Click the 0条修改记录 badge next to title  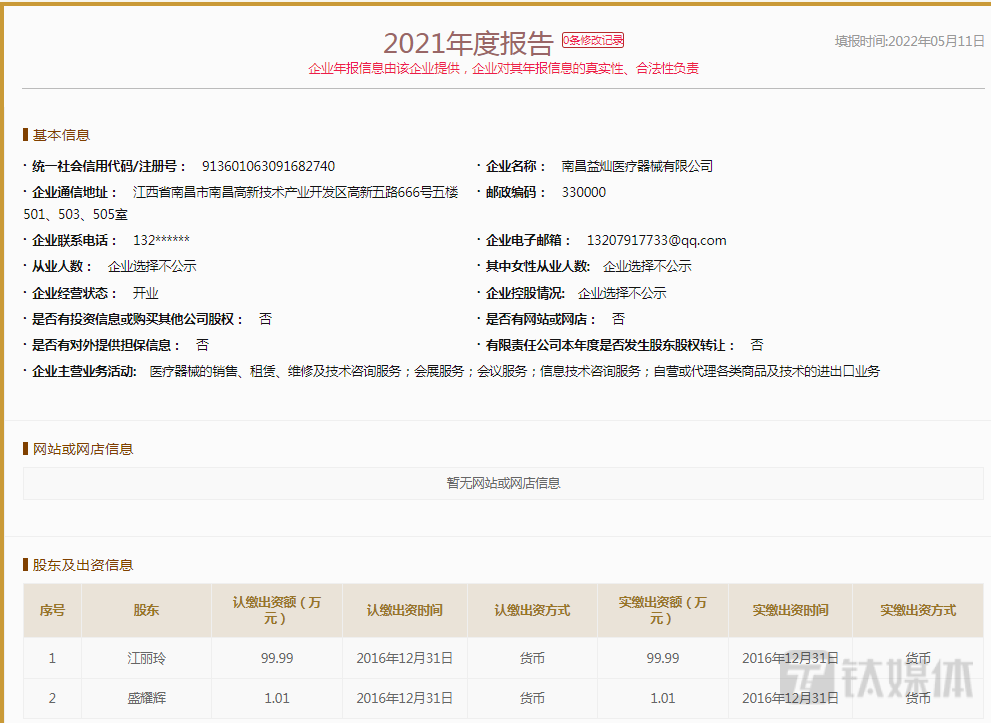593,40
